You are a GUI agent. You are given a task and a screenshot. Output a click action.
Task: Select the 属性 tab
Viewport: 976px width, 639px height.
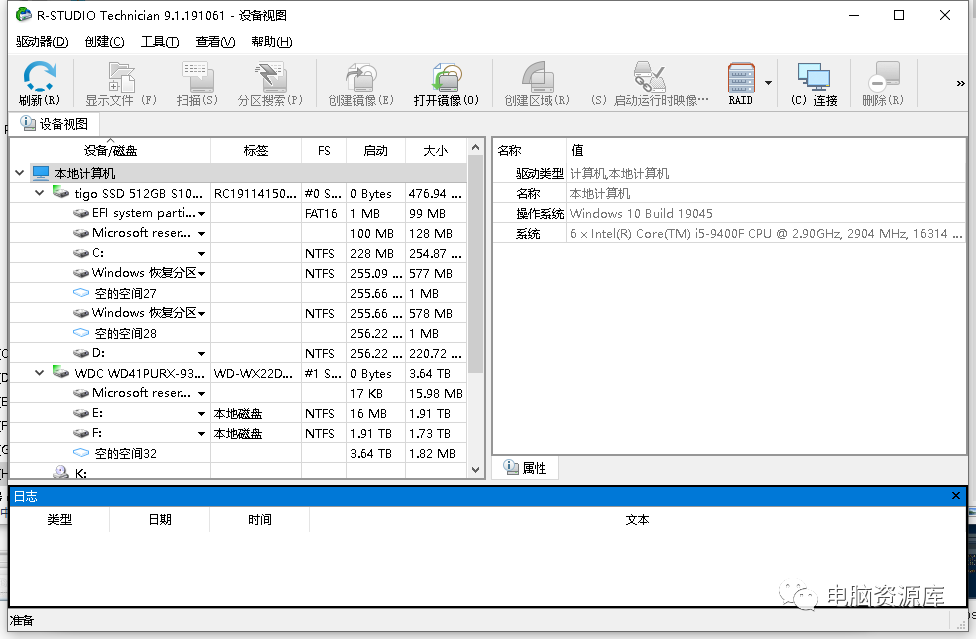tap(525, 467)
